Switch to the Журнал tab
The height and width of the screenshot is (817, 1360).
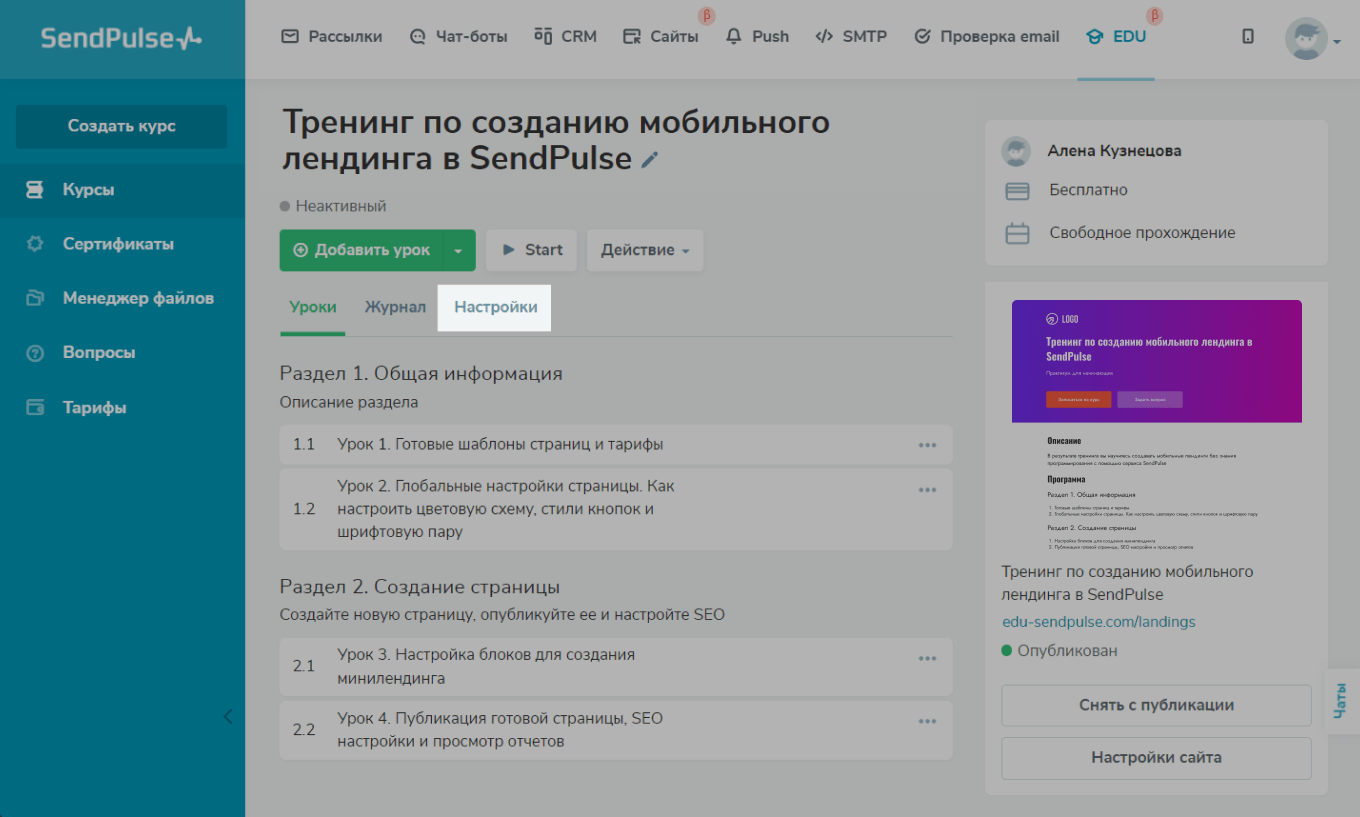(x=395, y=307)
